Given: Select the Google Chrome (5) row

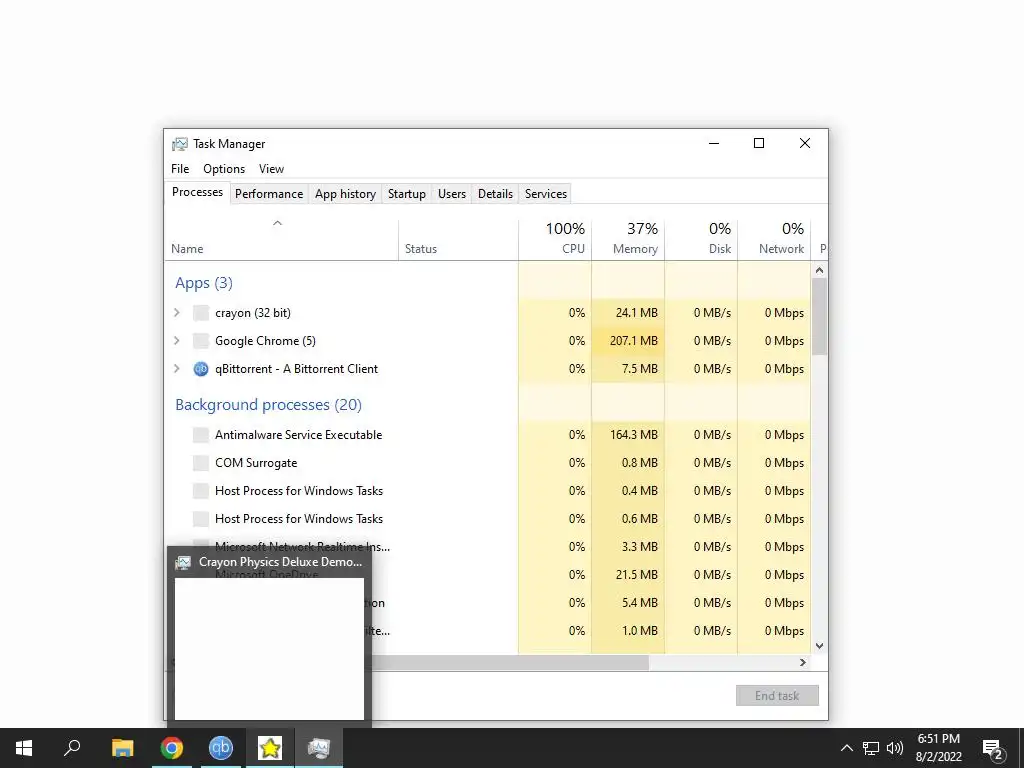Looking at the screenshot, I should point(487,341).
